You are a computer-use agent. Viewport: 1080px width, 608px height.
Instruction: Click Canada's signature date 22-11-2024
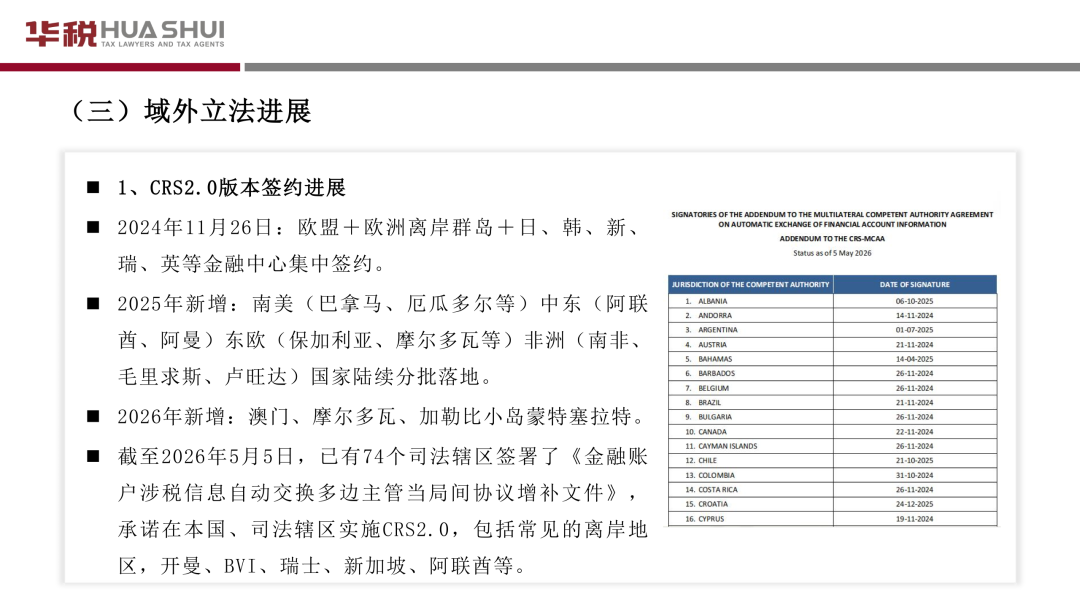click(915, 432)
